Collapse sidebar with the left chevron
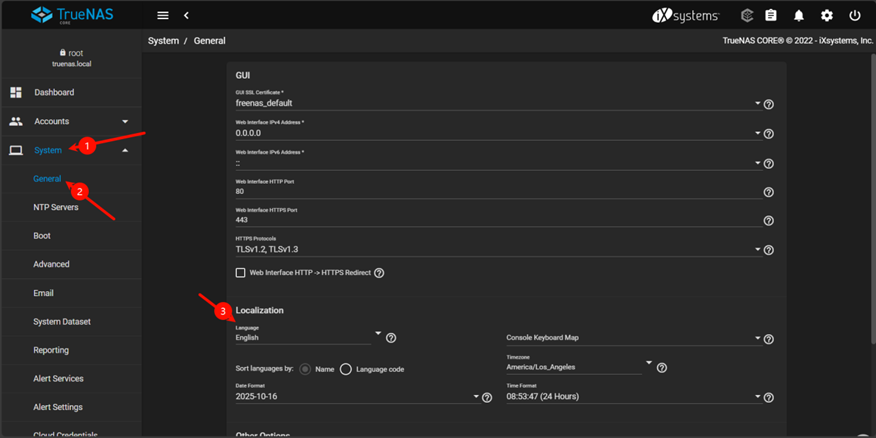 (x=187, y=16)
